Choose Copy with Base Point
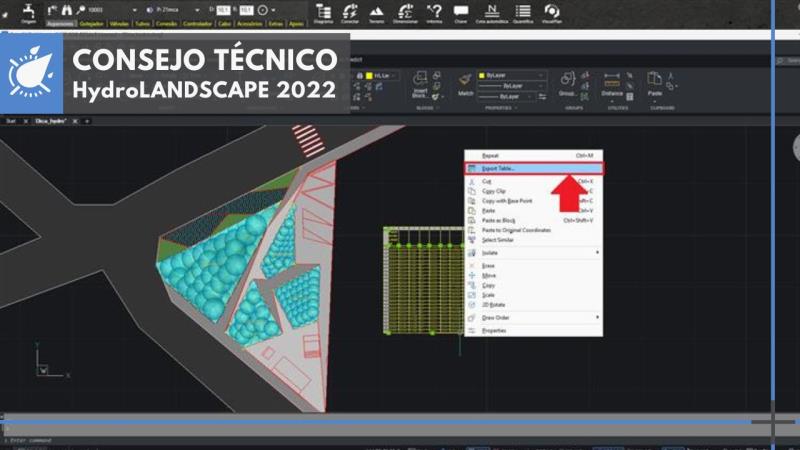 point(533,201)
